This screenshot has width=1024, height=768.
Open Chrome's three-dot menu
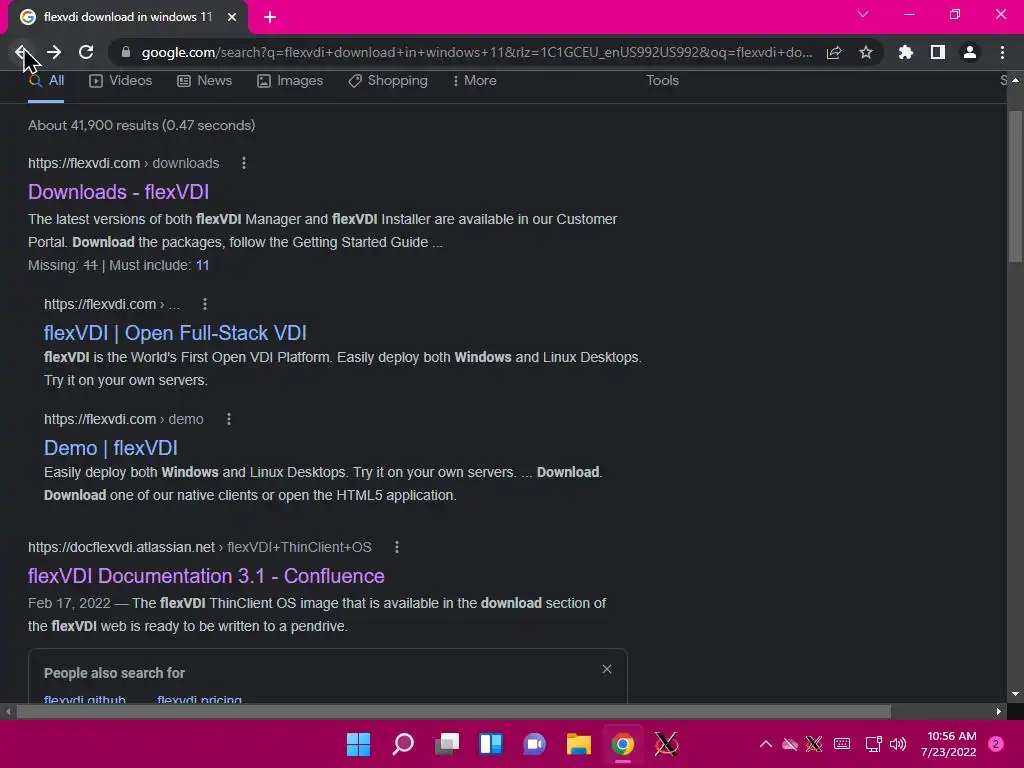click(1002, 52)
